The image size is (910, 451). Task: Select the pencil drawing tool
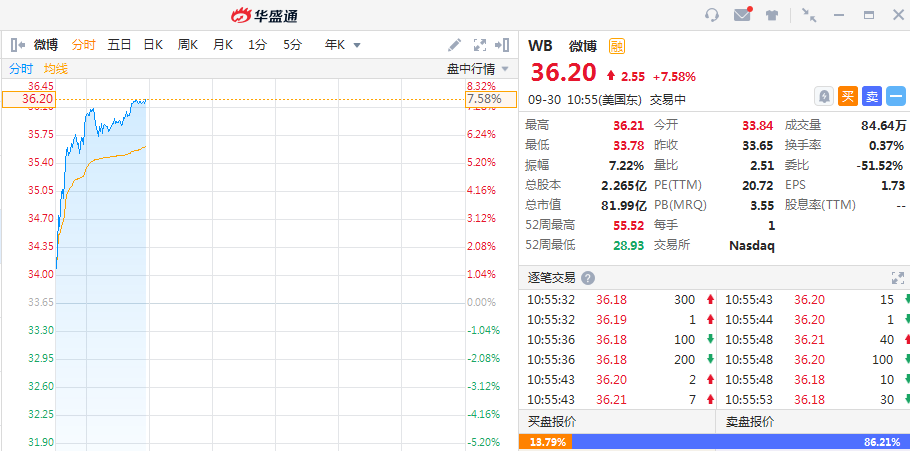[455, 45]
